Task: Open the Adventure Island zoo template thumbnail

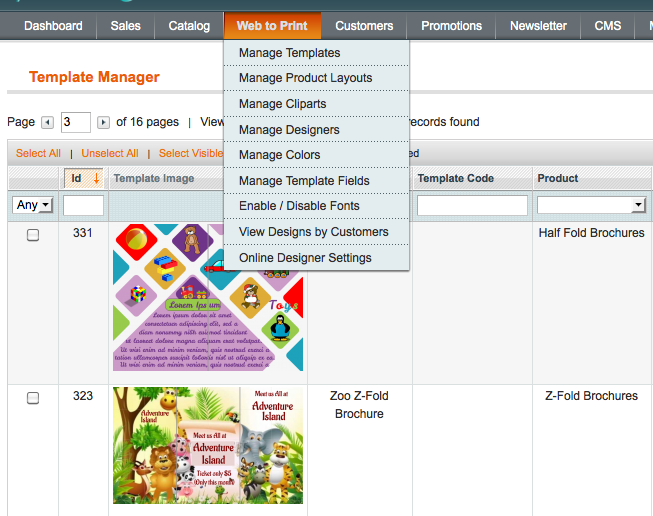Action: [x=208, y=446]
